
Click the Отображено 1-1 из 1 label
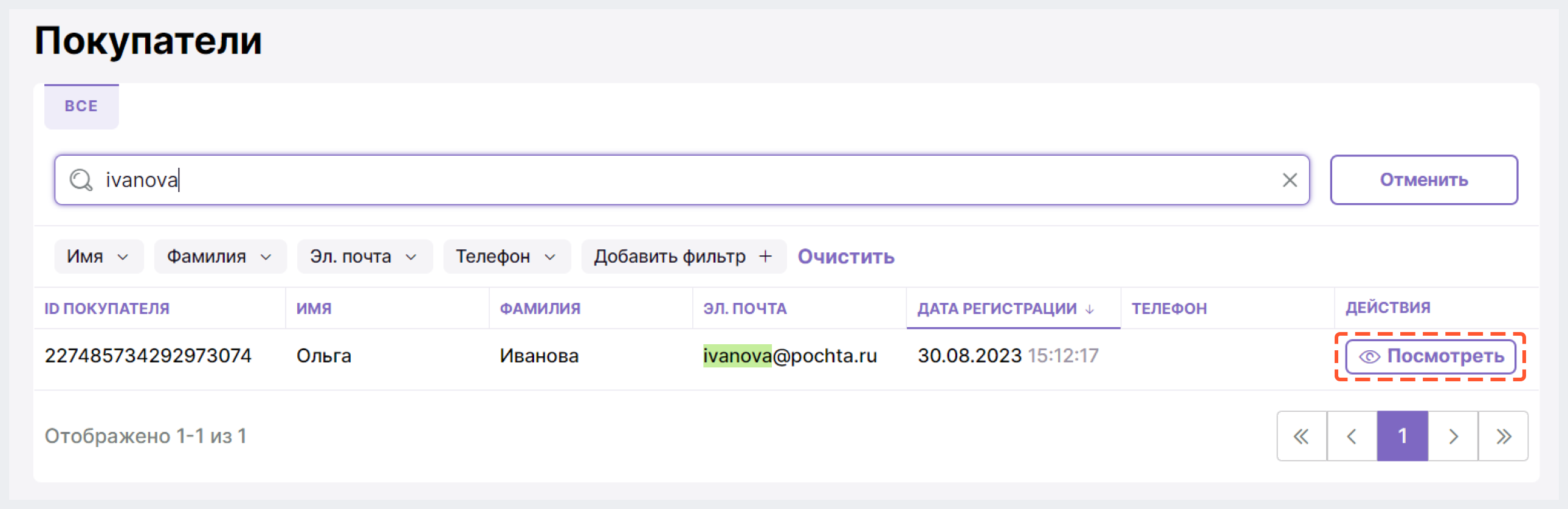145,436
